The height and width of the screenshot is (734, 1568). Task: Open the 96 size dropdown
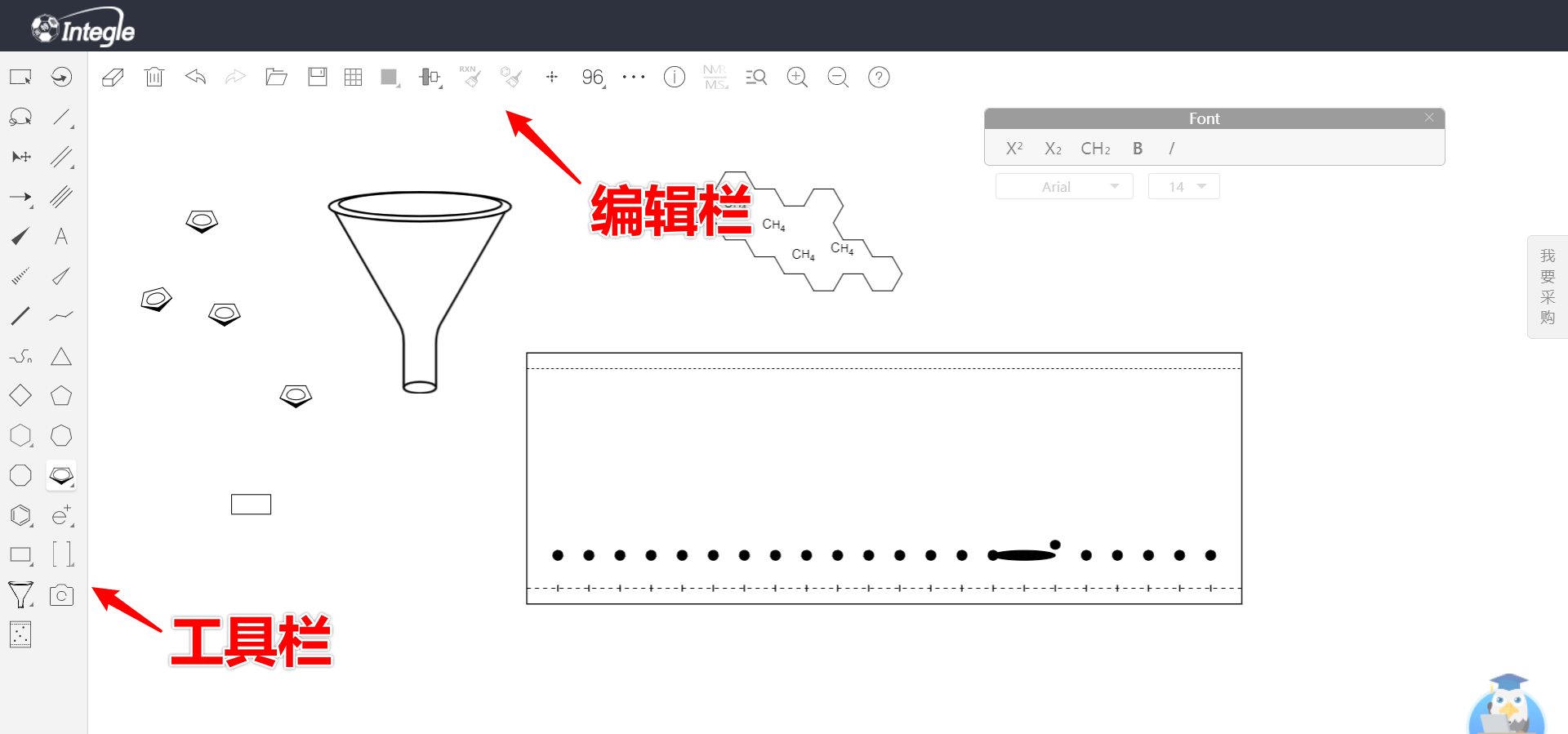(x=594, y=78)
